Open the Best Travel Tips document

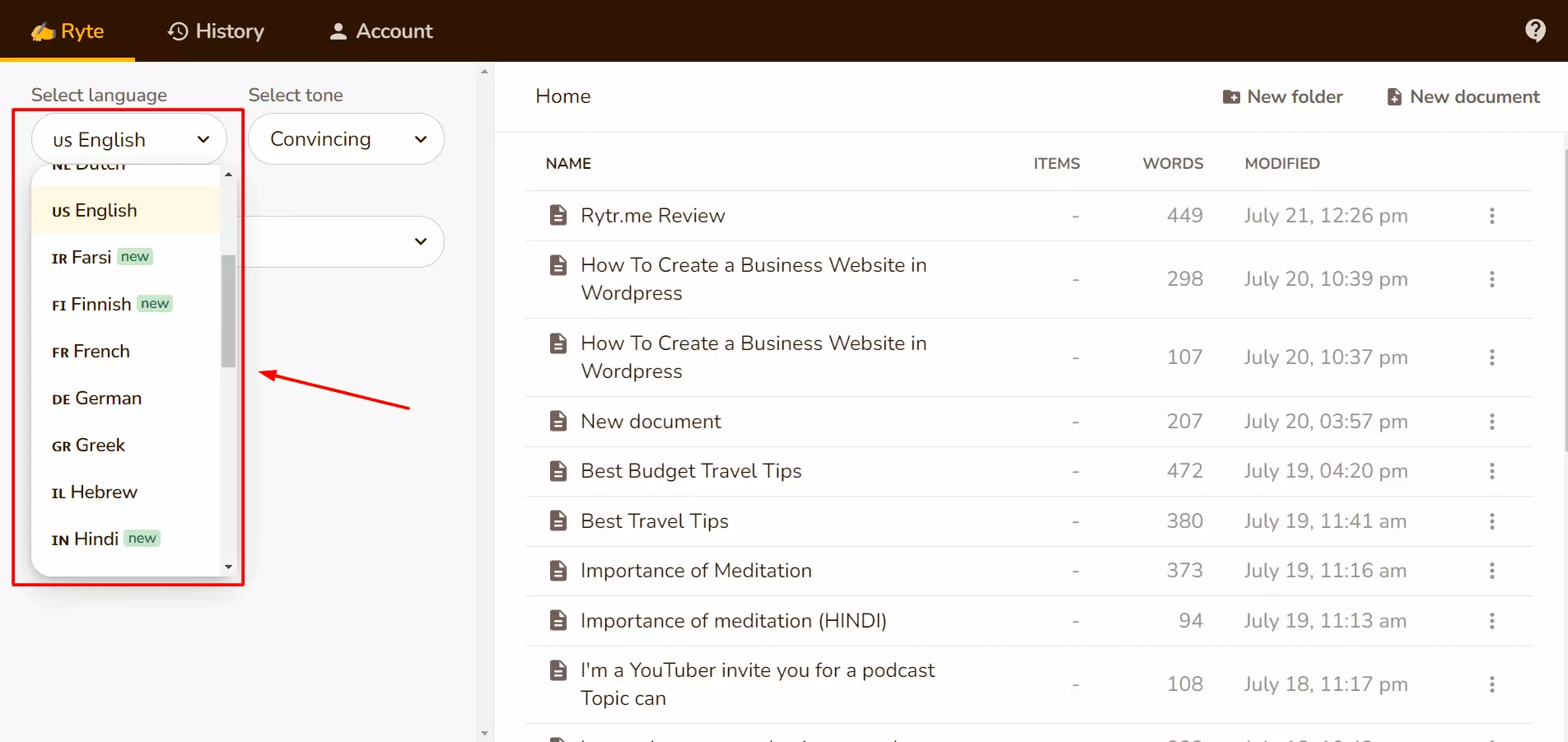click(x=654, y=521)
